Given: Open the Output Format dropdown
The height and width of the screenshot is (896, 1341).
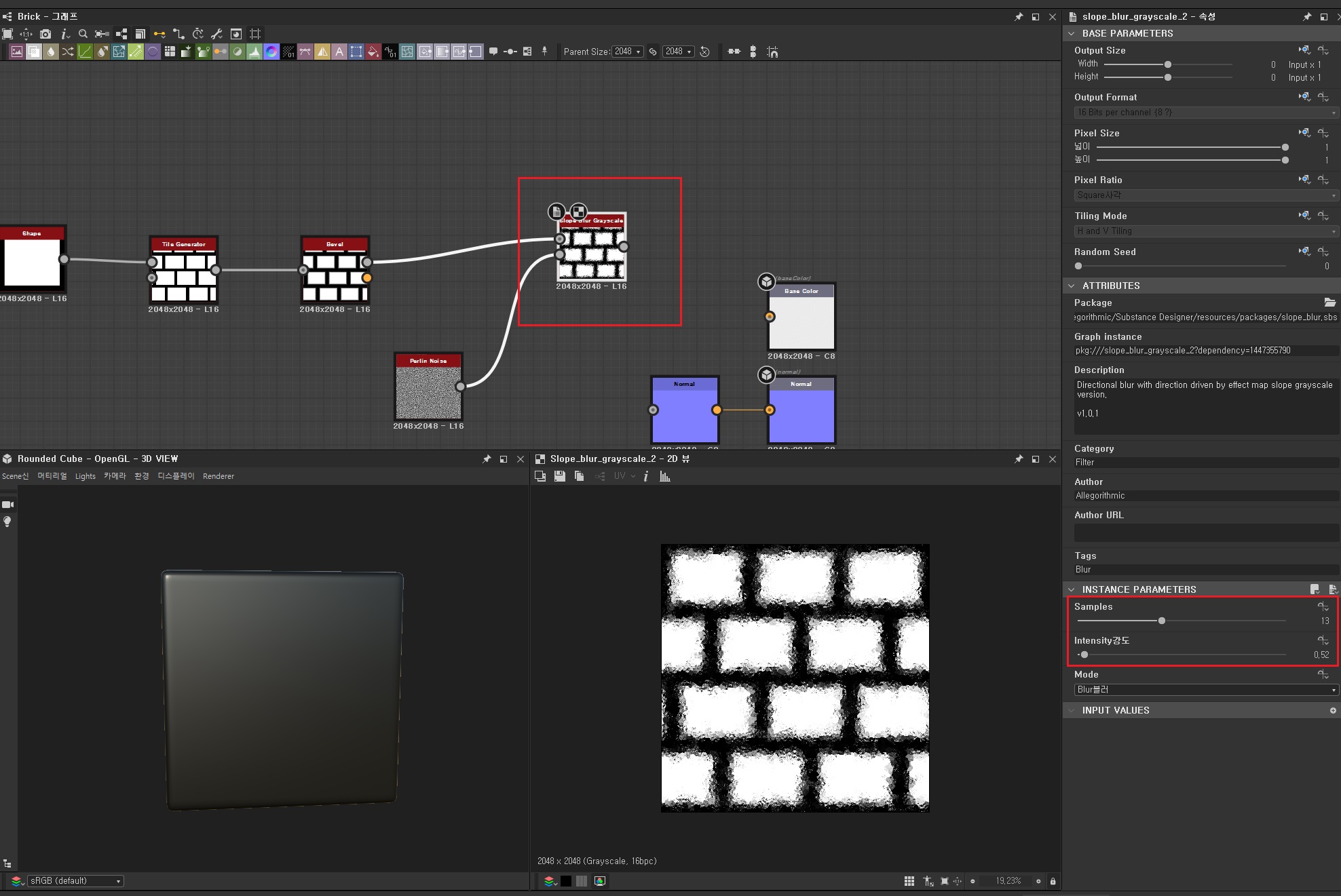Looking at the screenshot, I should tap(1205, 113).
